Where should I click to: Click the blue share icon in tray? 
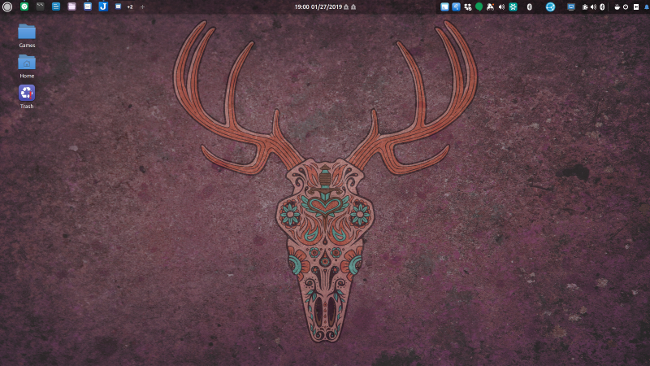(456, 7)
